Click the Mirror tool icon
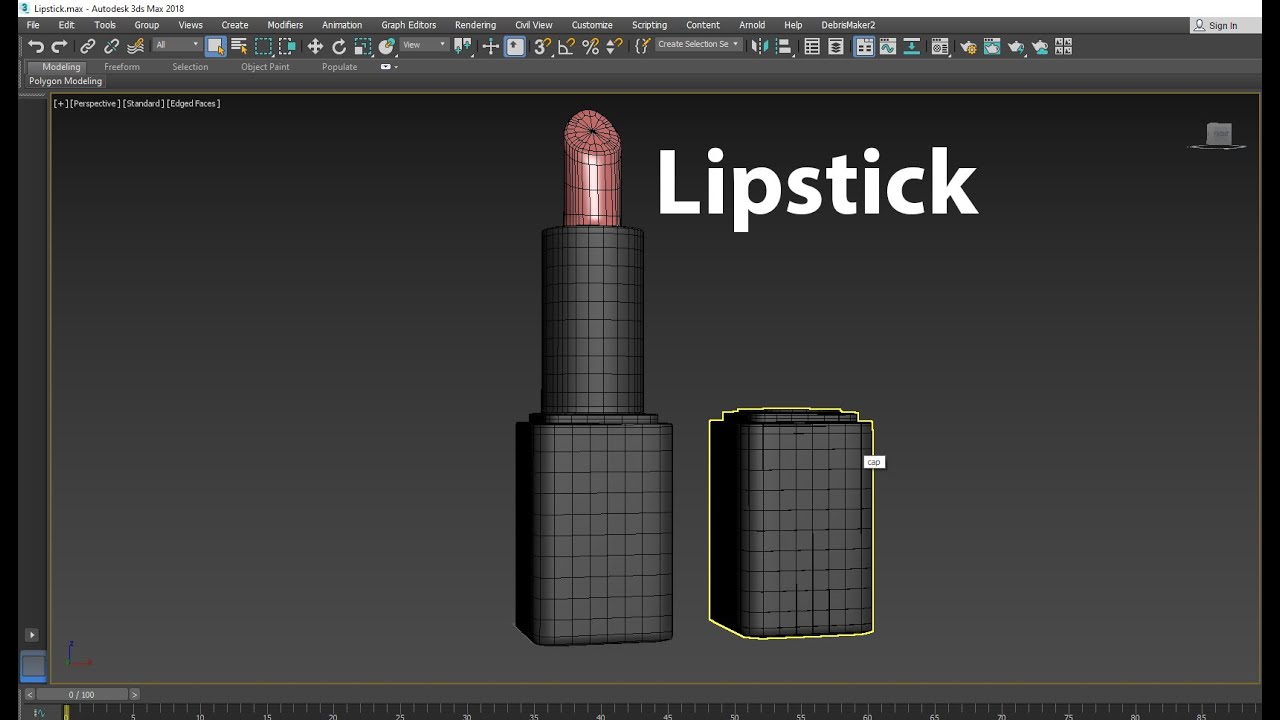Image resolution: width=1280 pixels, height=720 pixels. pos(760,46)
